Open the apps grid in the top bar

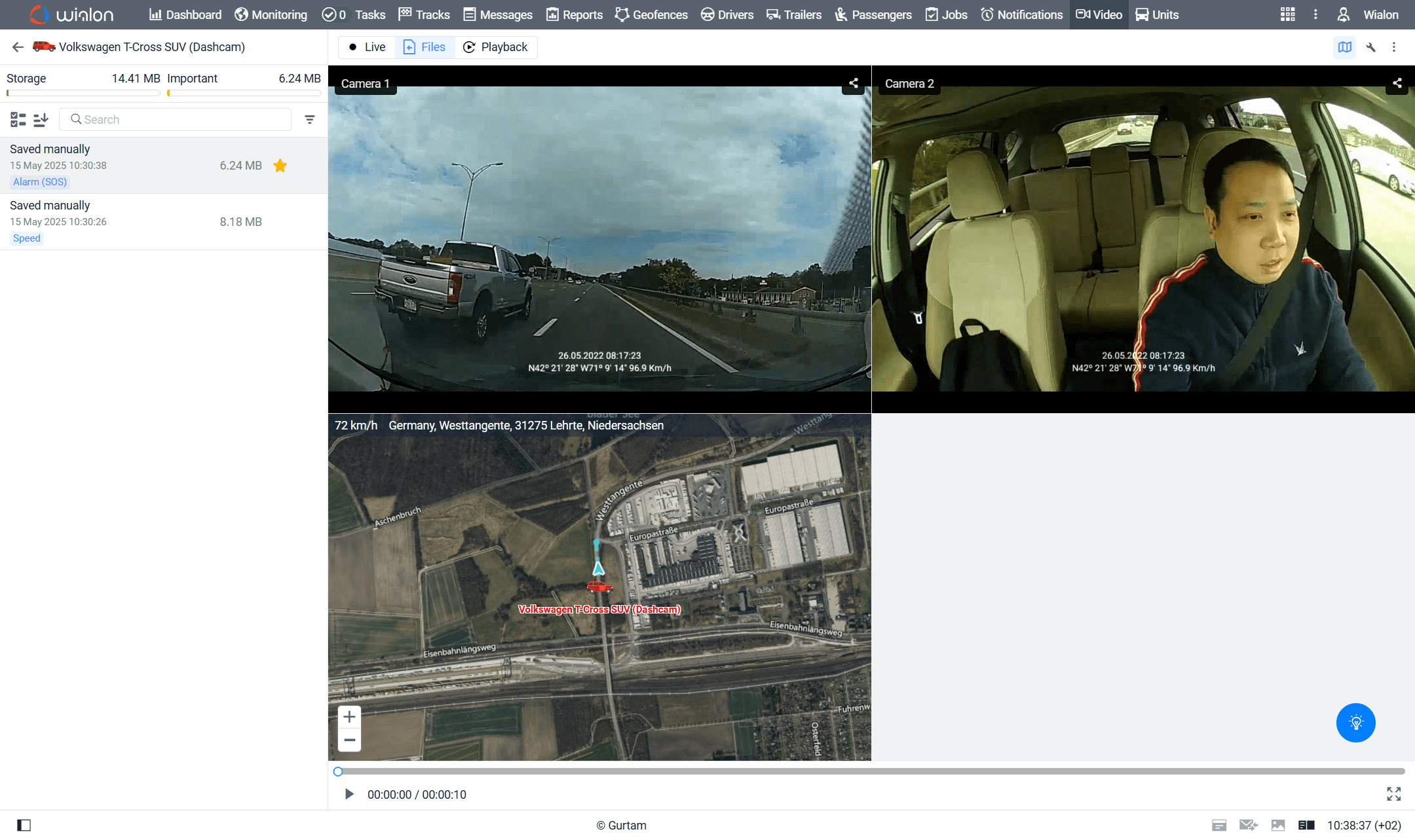(1287, 14)
